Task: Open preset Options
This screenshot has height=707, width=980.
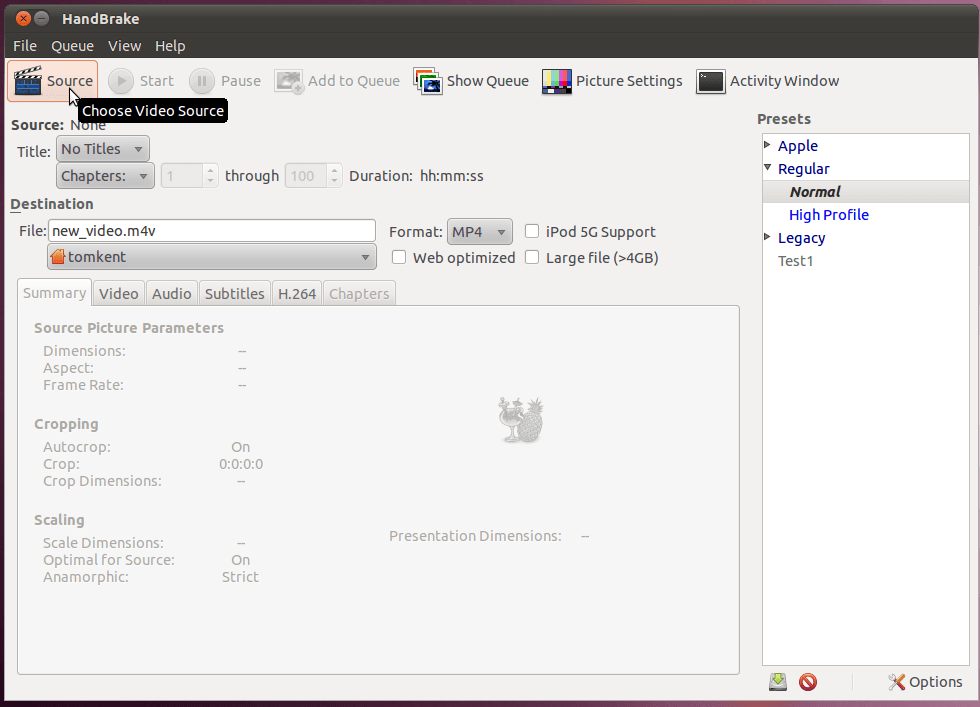Action: click(924, 681)
